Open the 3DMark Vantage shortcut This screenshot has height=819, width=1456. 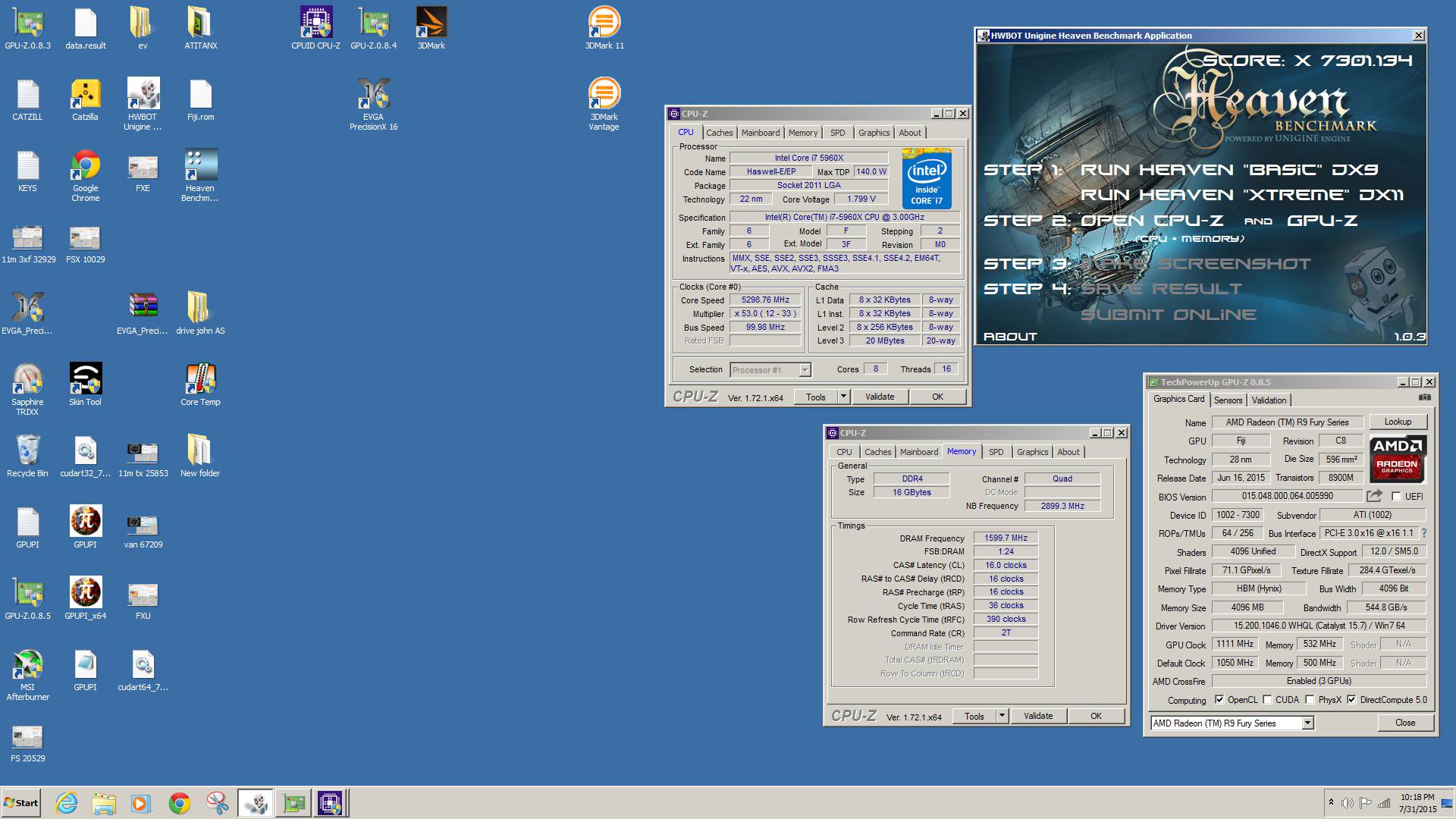[x=604, y=105]
